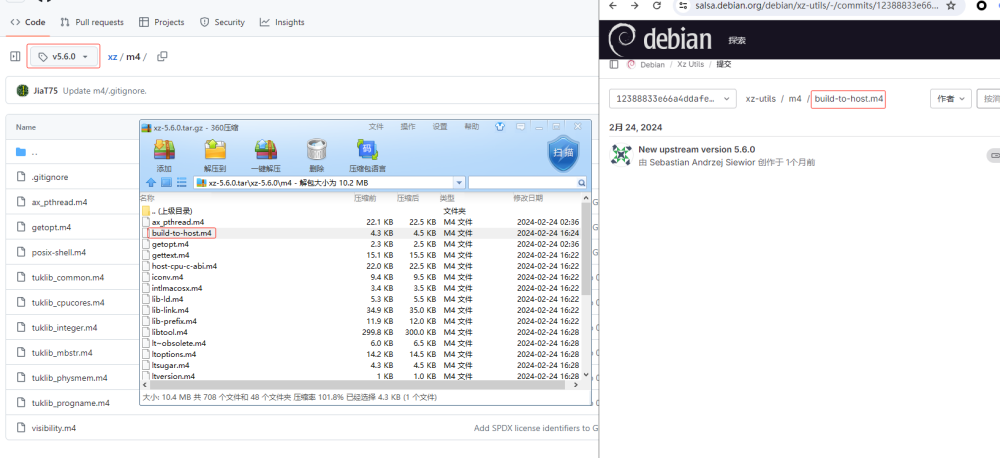Click the search magnifier in 360压缩
Screen dimensions: 1000x458
tap(581, 183)
